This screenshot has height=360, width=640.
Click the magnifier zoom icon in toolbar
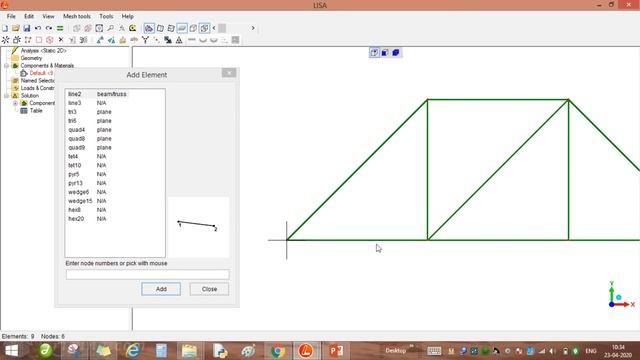click(111, 28)
